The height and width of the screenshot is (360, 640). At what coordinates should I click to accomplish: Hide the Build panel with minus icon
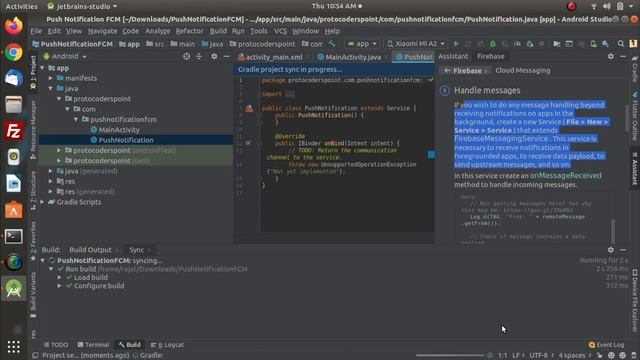[x=623, y=249]
